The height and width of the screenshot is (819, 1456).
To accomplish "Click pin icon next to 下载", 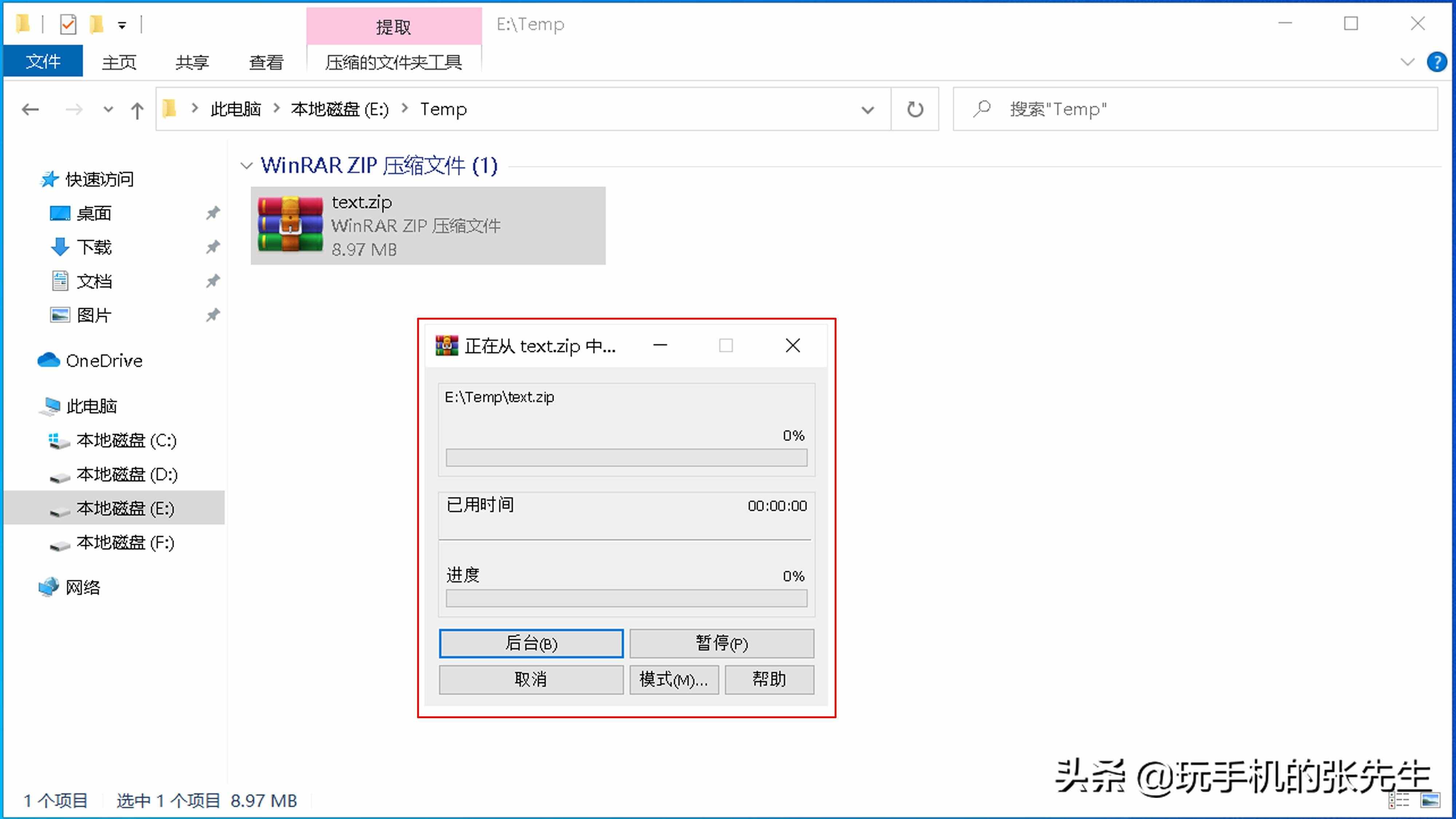I will pyautogui.click(x=213, y=247).
